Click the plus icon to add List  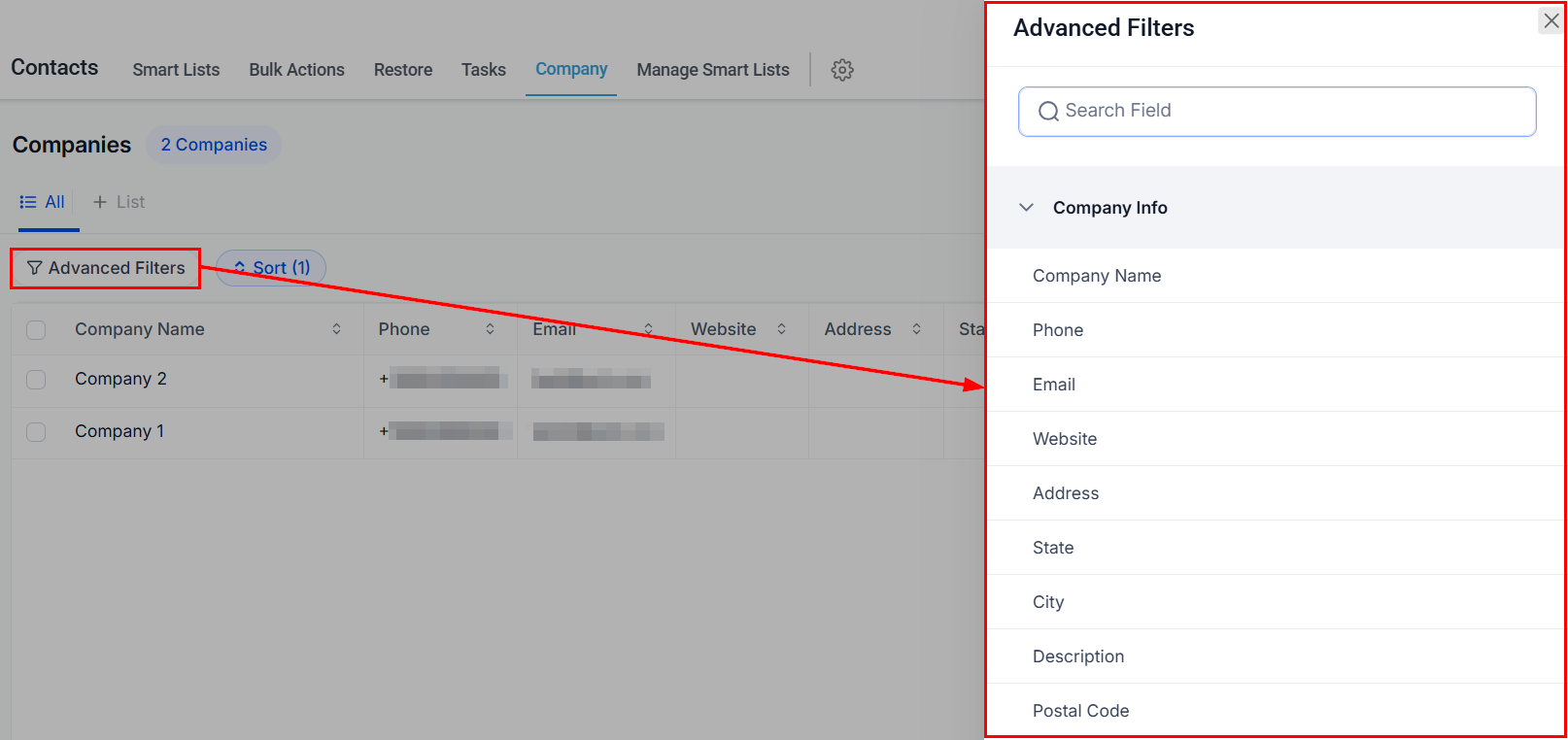coord(100,202)
